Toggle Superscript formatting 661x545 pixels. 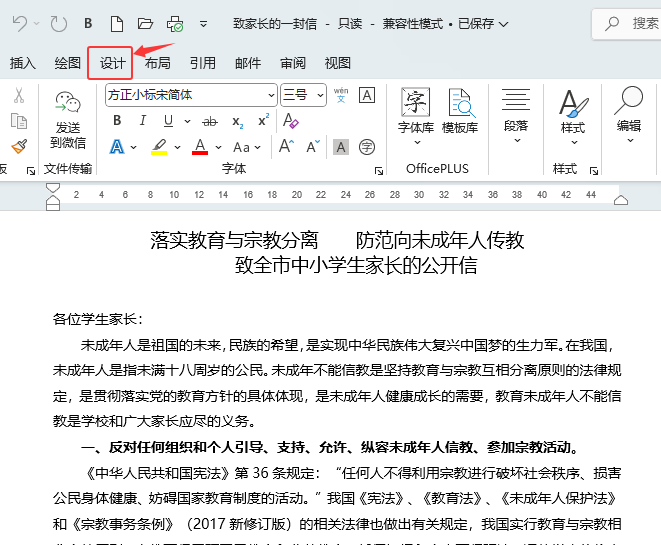coord(263,121)
